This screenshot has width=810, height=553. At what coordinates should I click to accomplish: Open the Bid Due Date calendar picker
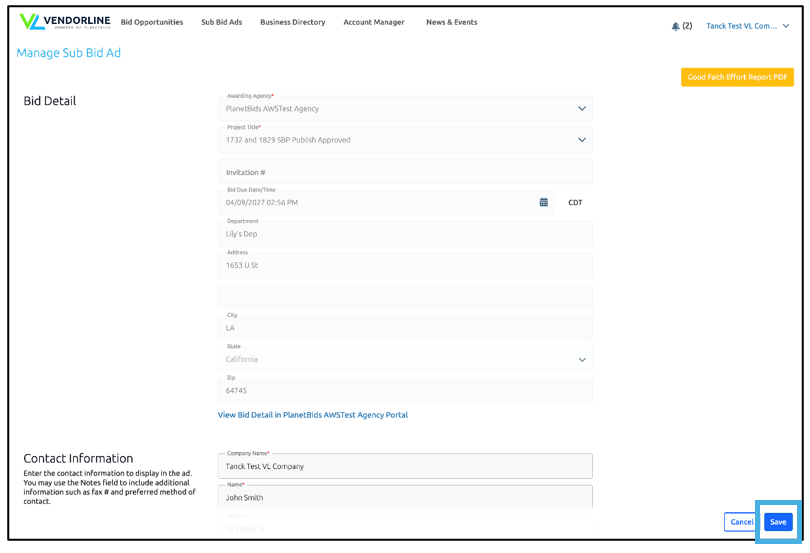543,202
